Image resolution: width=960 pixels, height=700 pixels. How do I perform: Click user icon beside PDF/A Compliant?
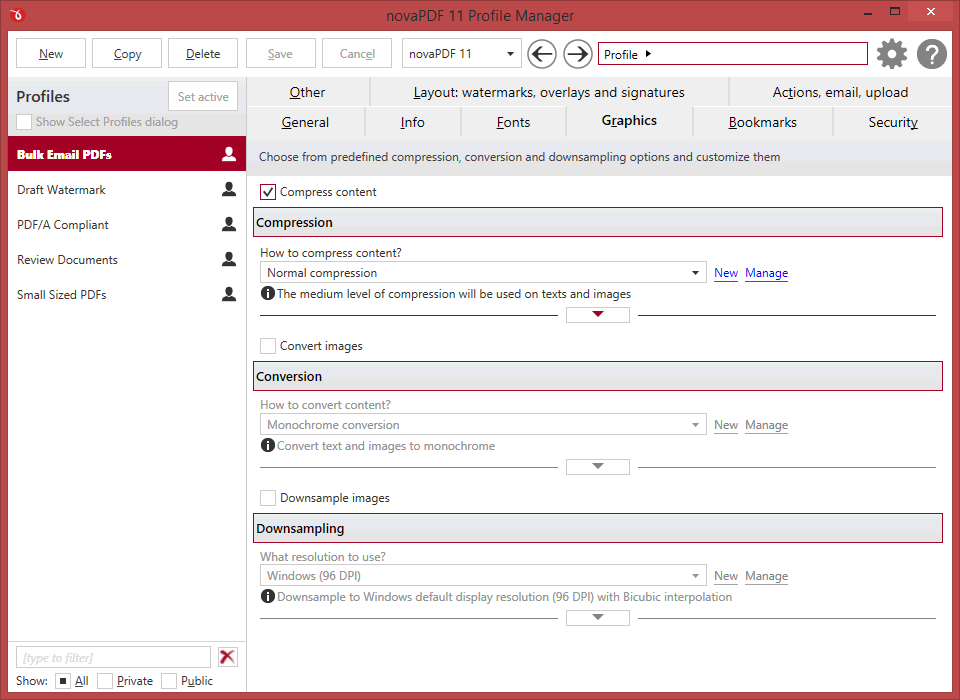[x=229, y=224]
